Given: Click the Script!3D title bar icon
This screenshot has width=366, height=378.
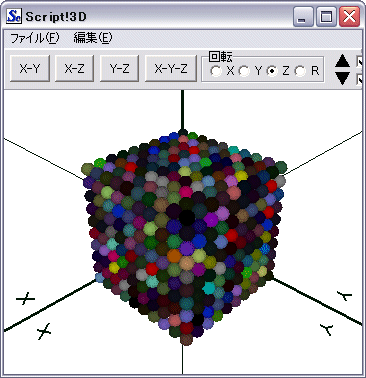Looking at the screenshot, I should click(14, 16).
